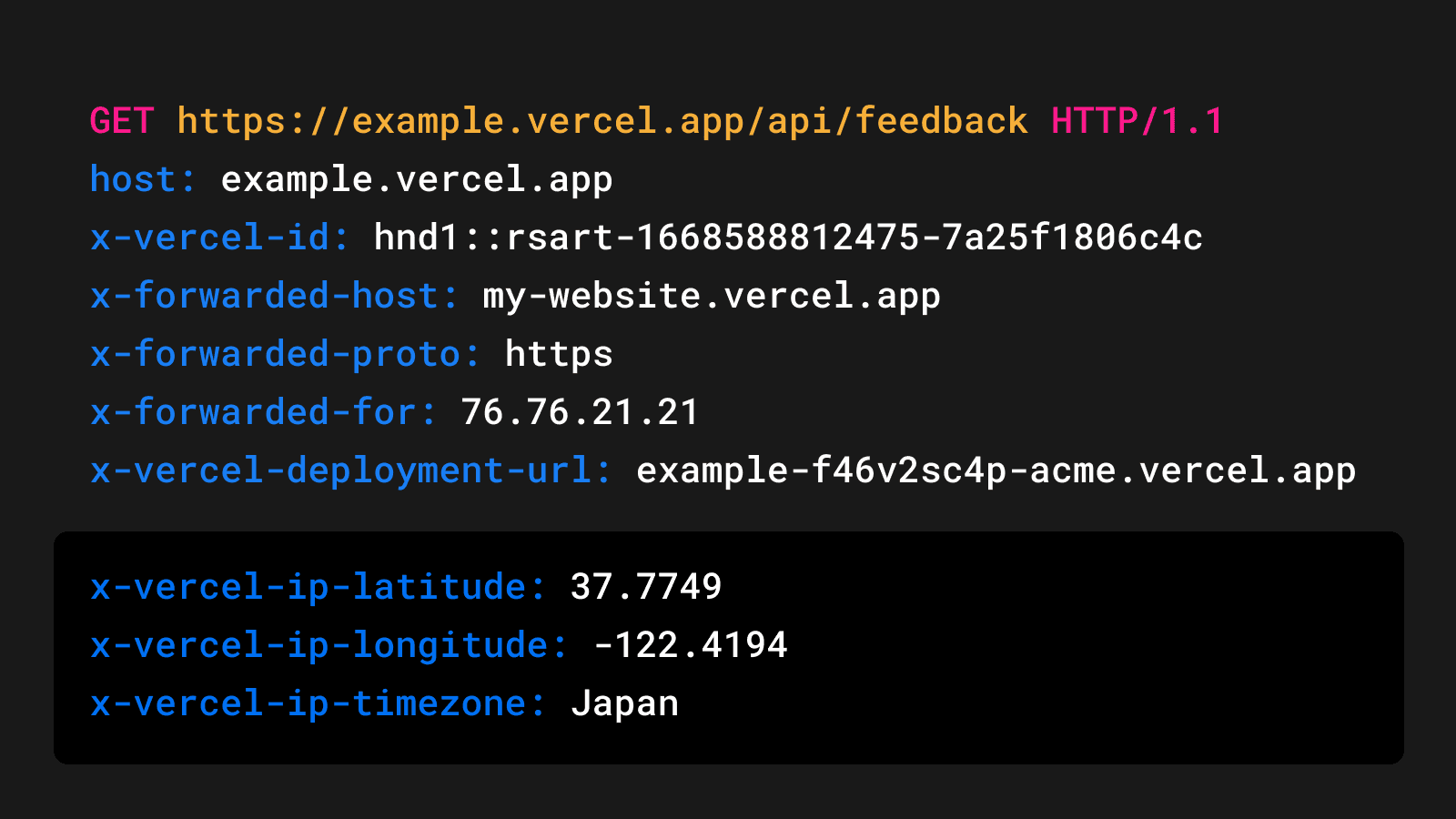Click the x-vercel-deployment-url header name
The width and height of the screenshot is (1456, 819).
350,470
